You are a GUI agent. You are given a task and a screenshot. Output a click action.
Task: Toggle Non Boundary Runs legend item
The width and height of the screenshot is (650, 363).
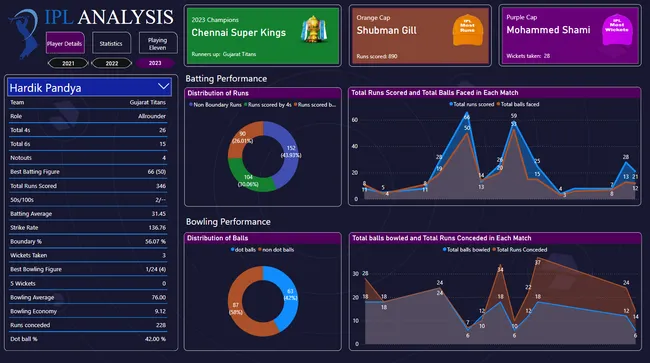[215, 105]
